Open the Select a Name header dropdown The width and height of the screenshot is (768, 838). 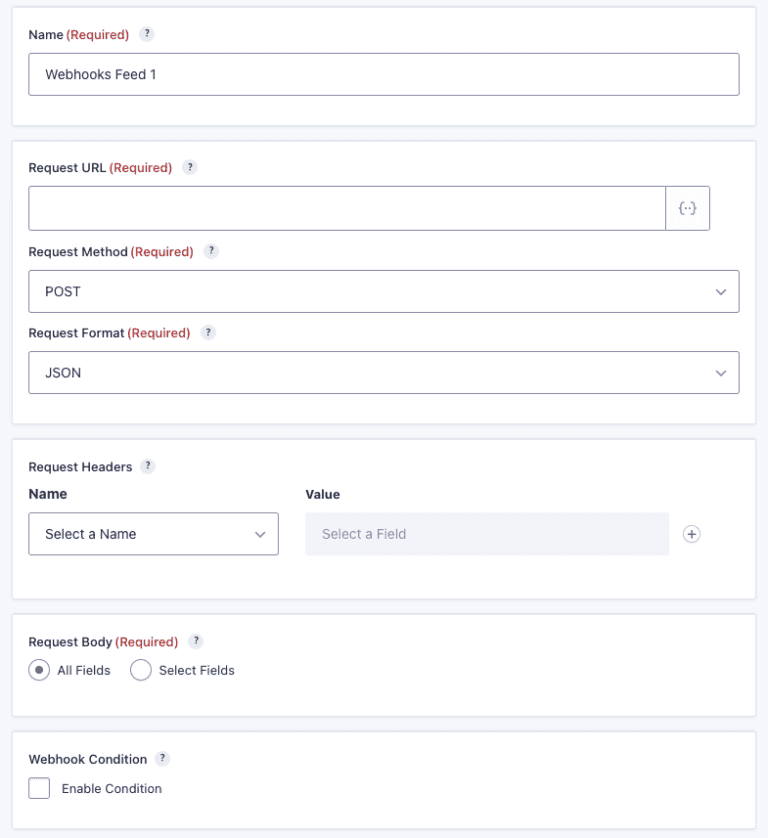tap(153, 534)
